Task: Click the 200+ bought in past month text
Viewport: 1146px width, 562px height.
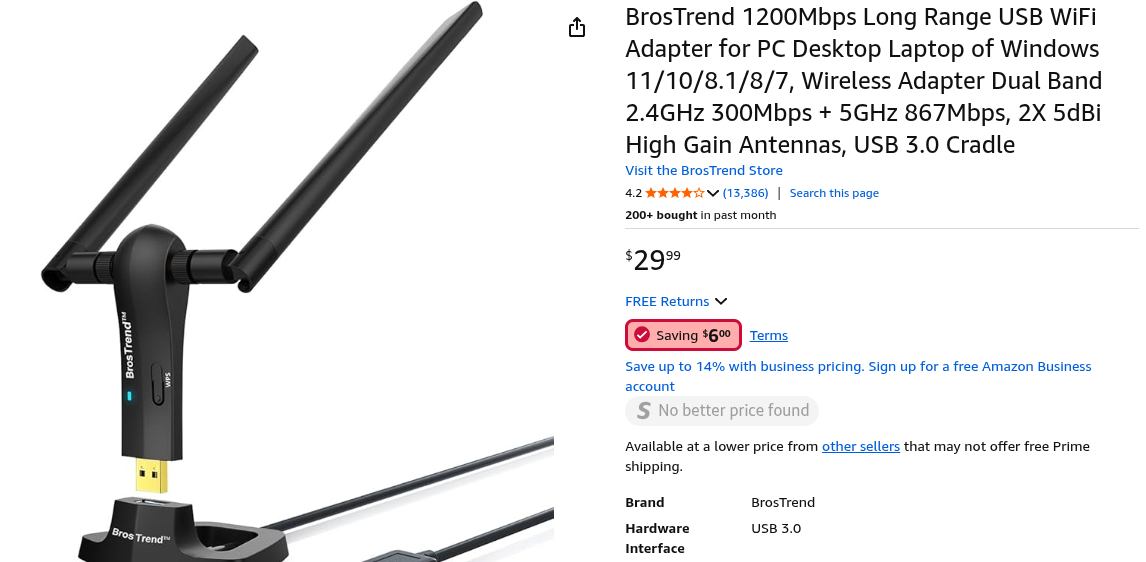Action: [x=700, y=215]
